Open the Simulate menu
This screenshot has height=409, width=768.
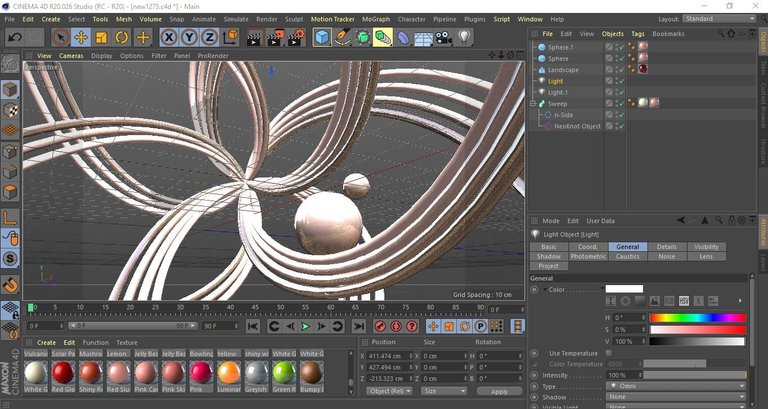click(236, 19)
